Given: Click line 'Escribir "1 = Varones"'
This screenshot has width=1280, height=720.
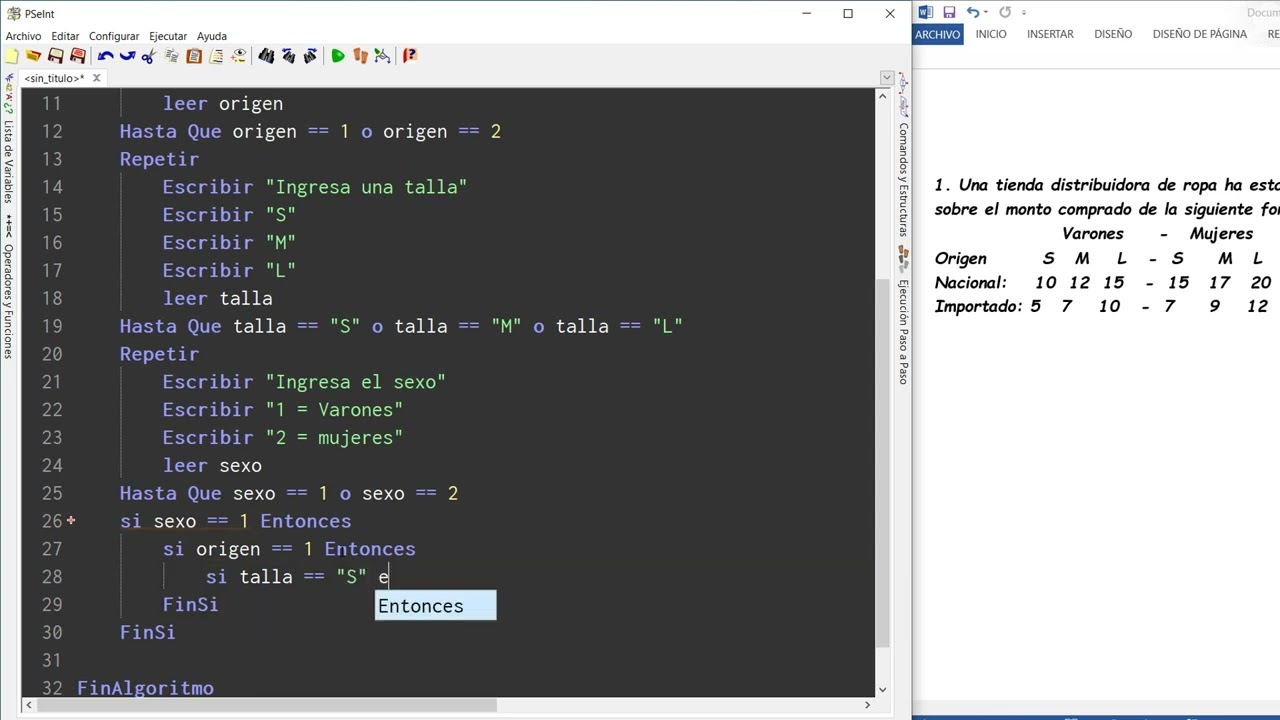Looking at the screenshot, I should (x=283, y=410).
